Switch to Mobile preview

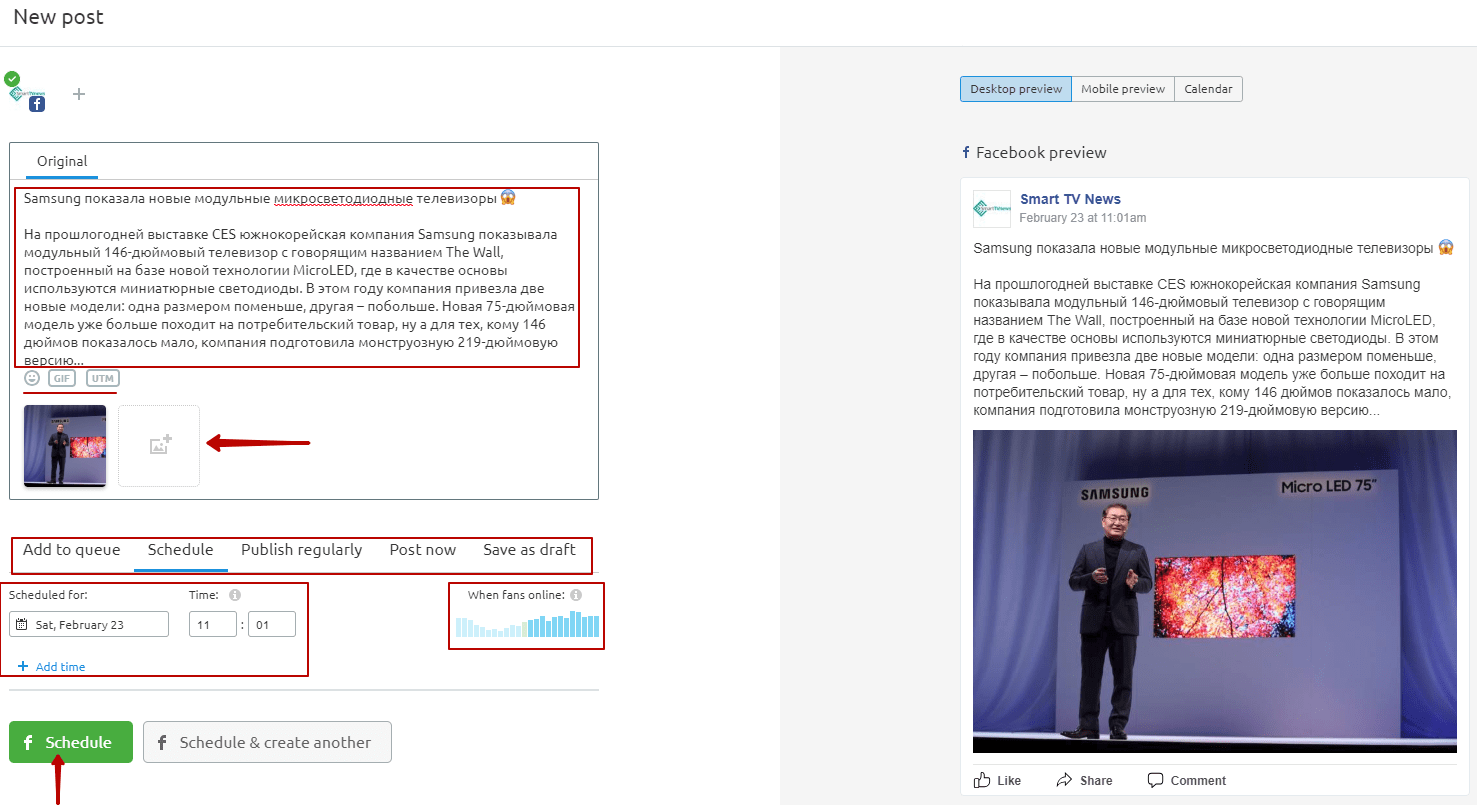click(1123, 89)
